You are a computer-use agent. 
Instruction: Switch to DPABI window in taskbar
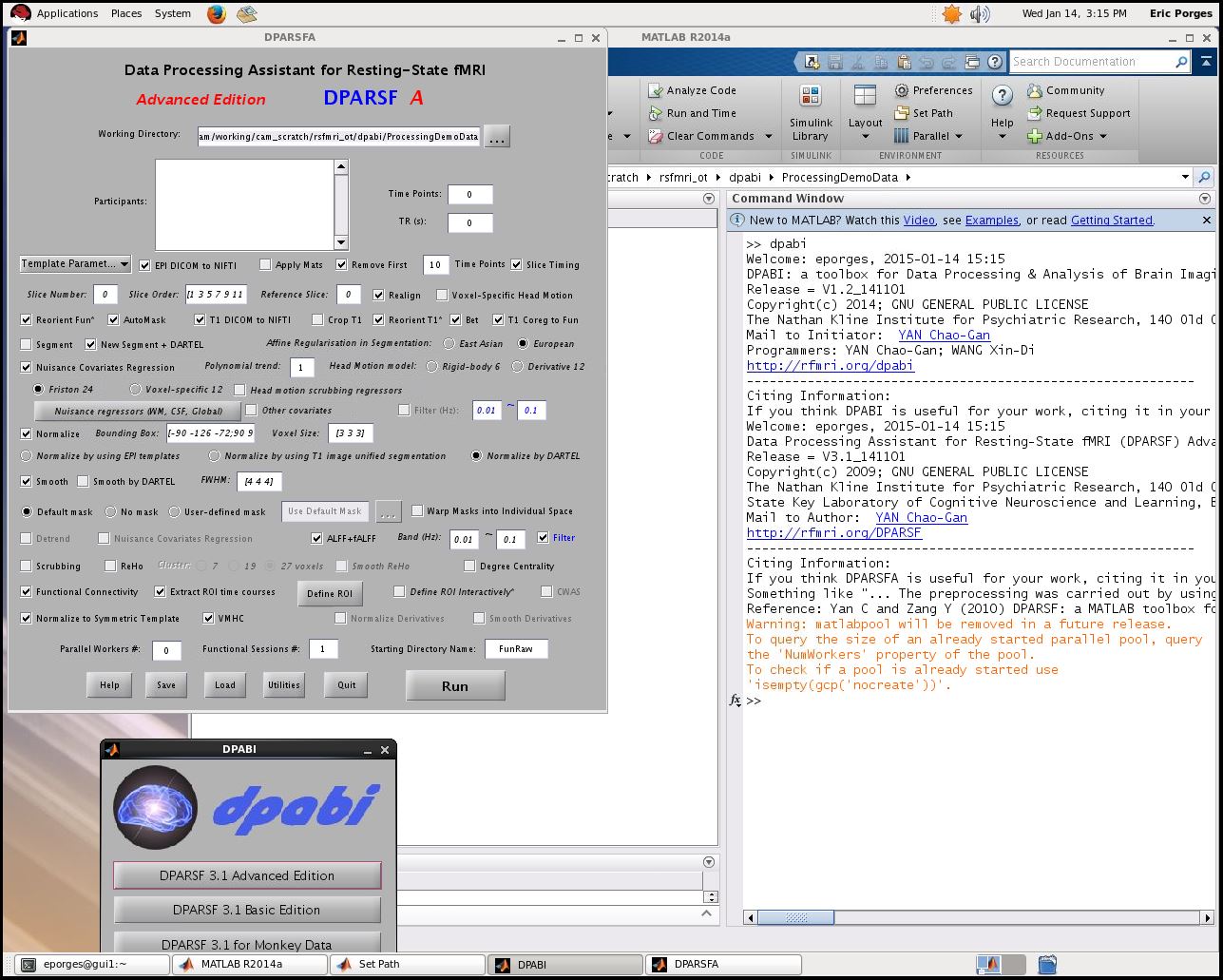click(x=565, y=964)
